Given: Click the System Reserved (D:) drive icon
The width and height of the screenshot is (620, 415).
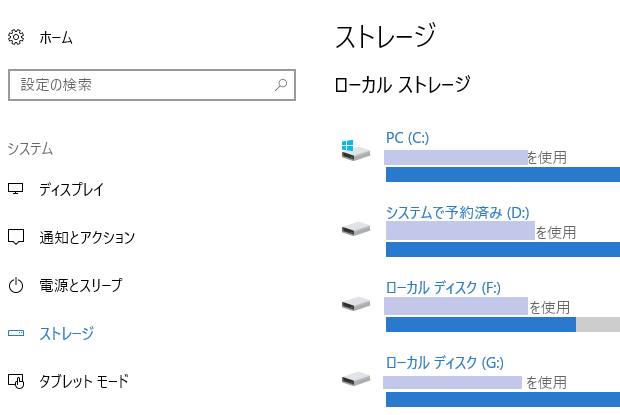Looking at the screenshot, I should click(x=354, y=228).
